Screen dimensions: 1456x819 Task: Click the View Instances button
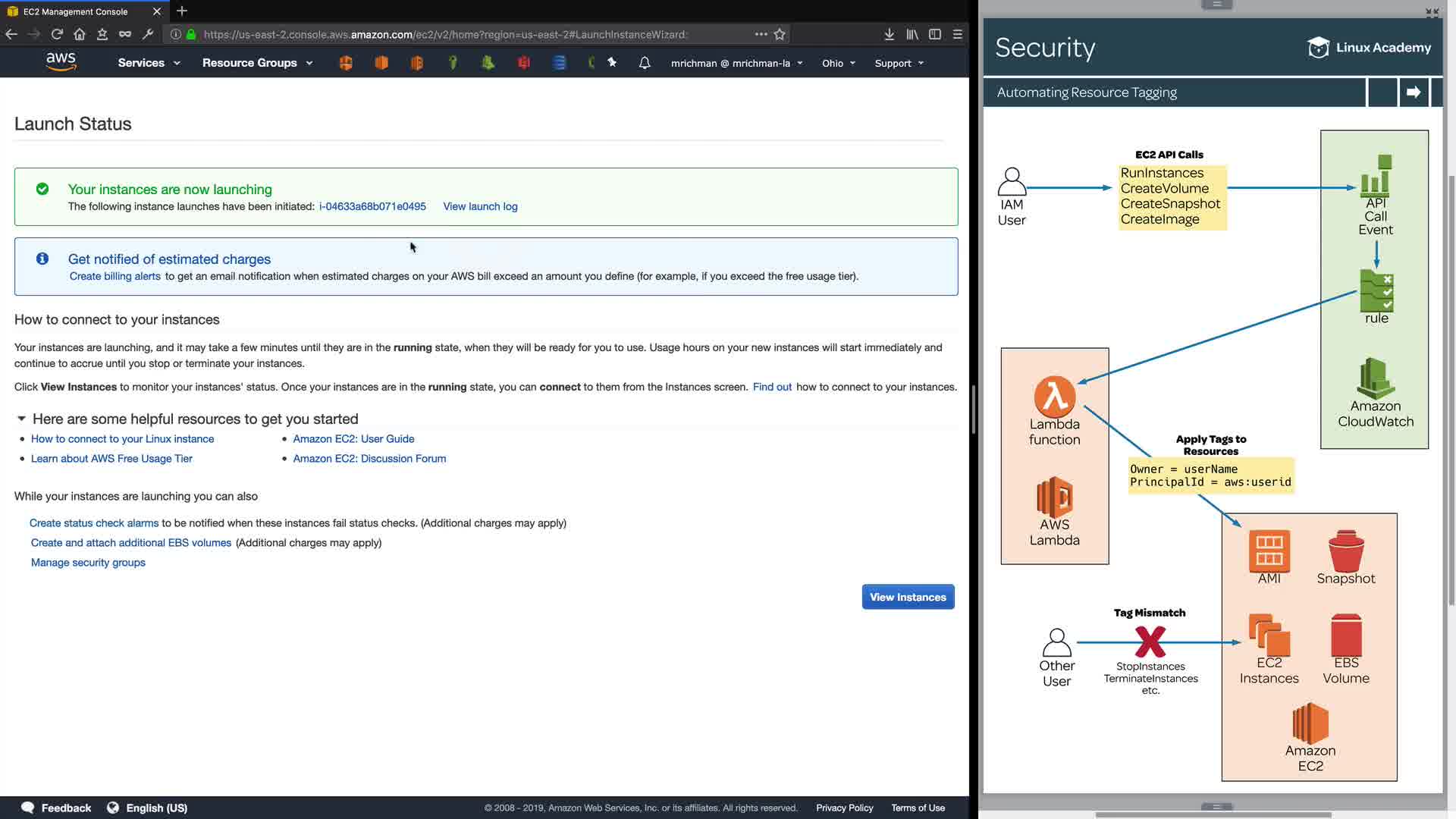[908, 597]
